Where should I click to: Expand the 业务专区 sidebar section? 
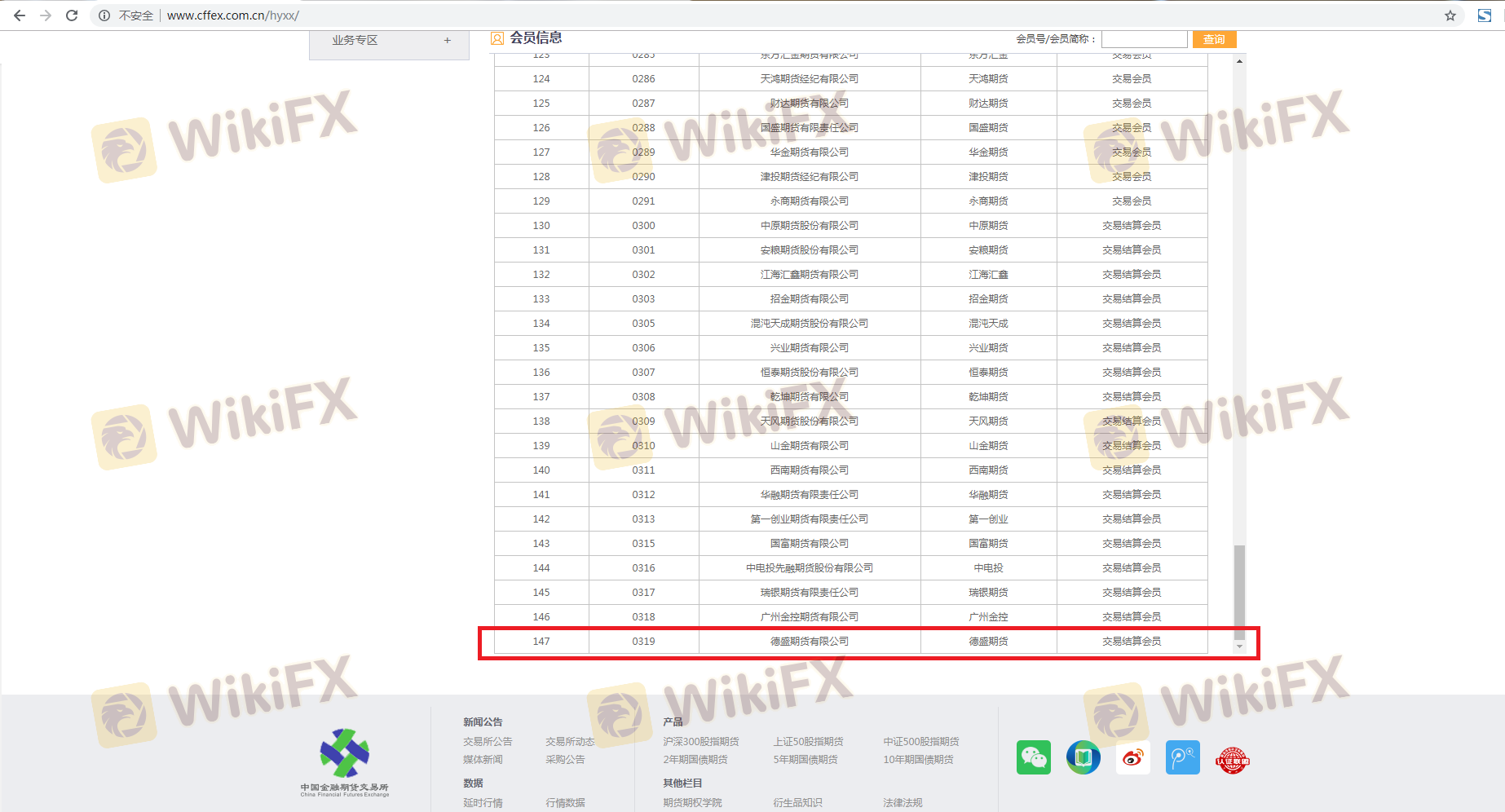pos(447,40)
